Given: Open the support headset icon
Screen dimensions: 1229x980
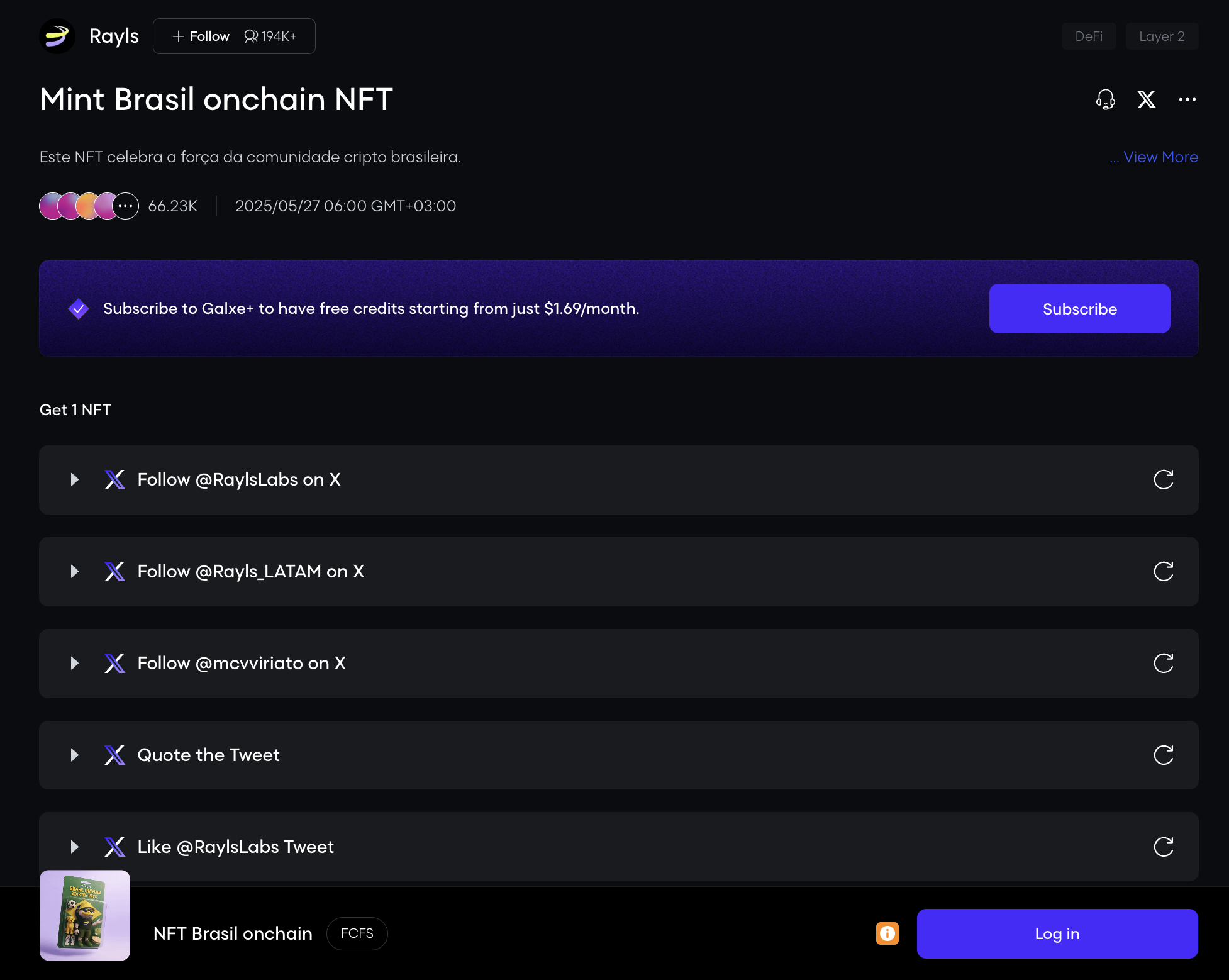Looking at the screenshot, I should [1105, 99].
